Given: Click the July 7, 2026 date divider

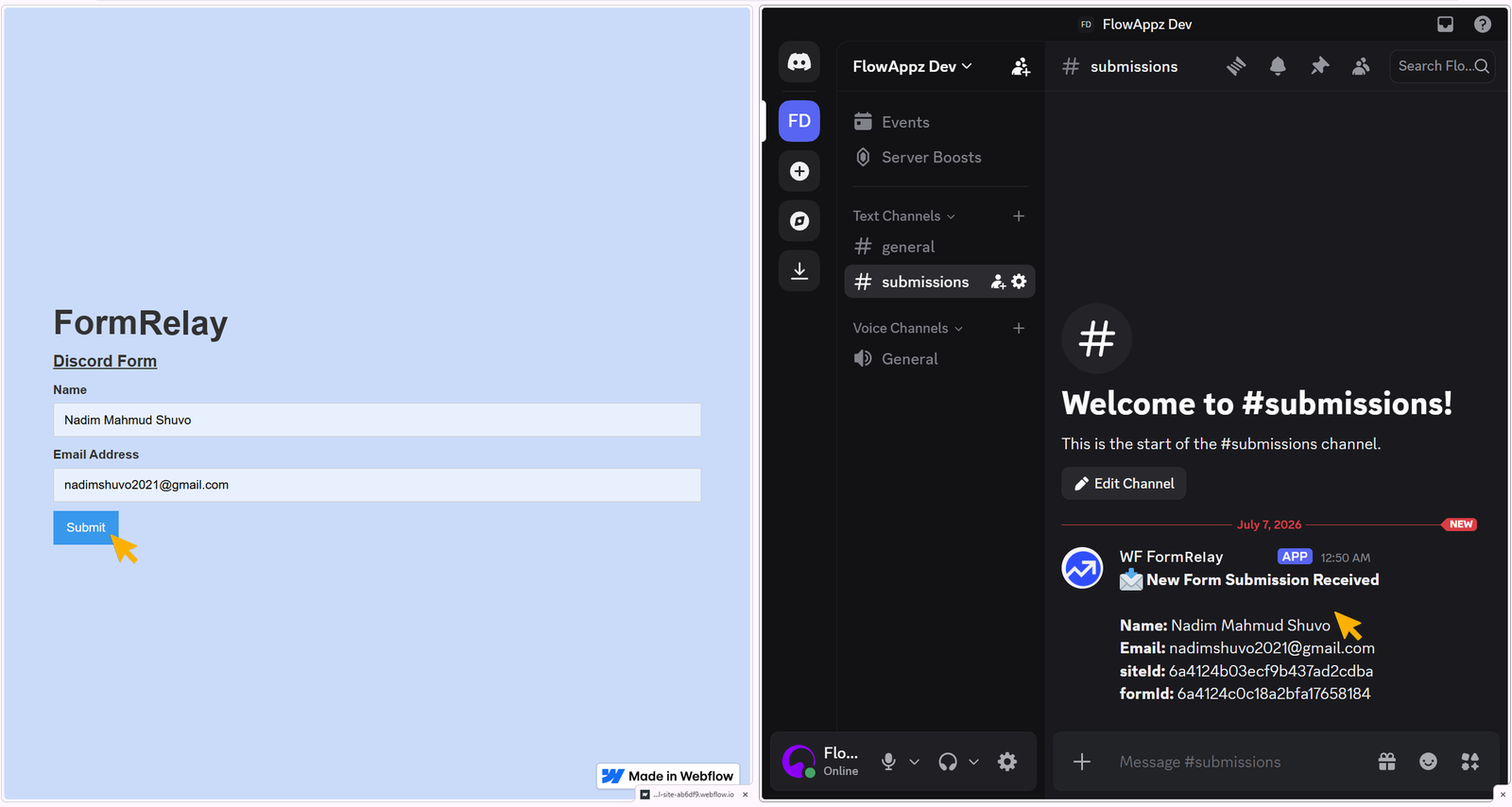Looking at the screenshot, I should point(1269,524).
